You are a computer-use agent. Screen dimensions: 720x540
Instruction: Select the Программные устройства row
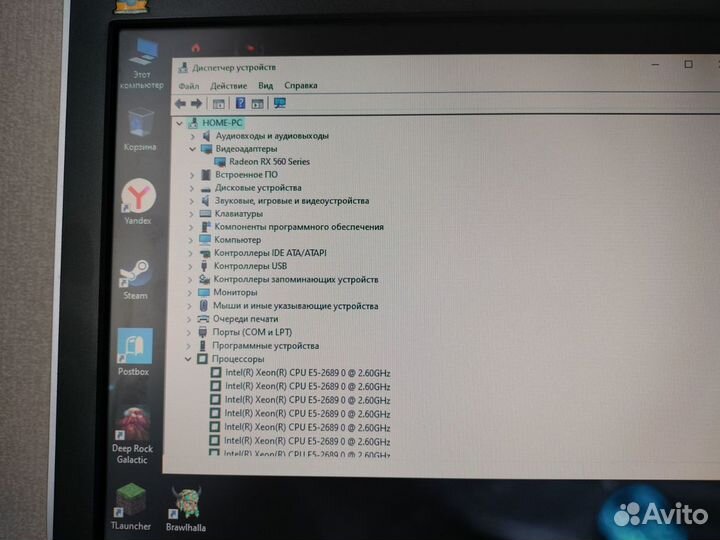[x=265, y=346]
